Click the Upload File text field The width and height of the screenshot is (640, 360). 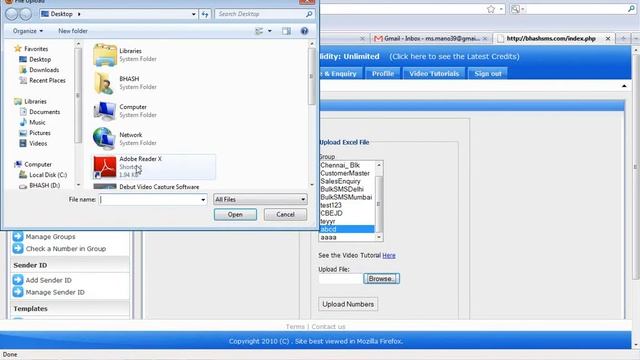[x=340, y=279]
